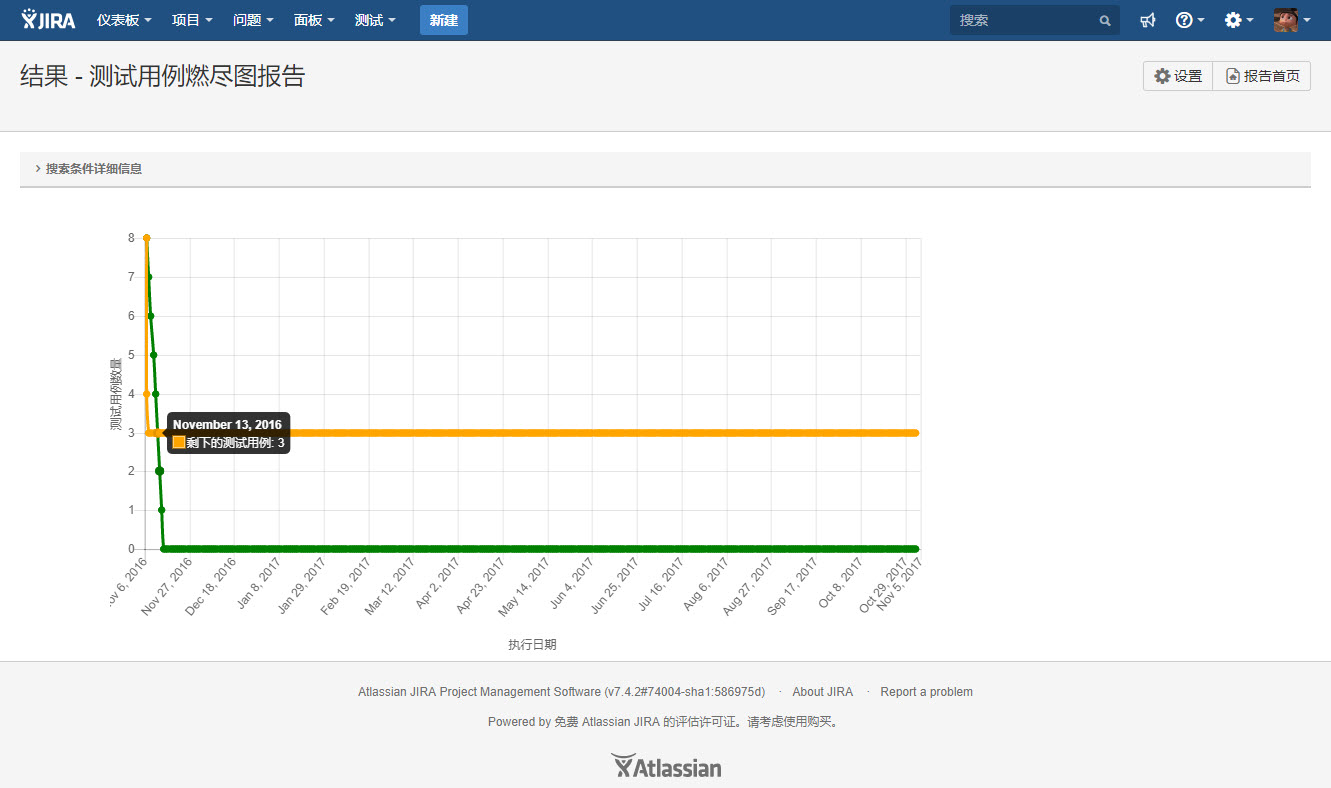Image resolution: width=1331 pixels, height=788 pixels.
Task: Click the page title 结果 - 测试用例燃尽图报告
Action: 162,76
